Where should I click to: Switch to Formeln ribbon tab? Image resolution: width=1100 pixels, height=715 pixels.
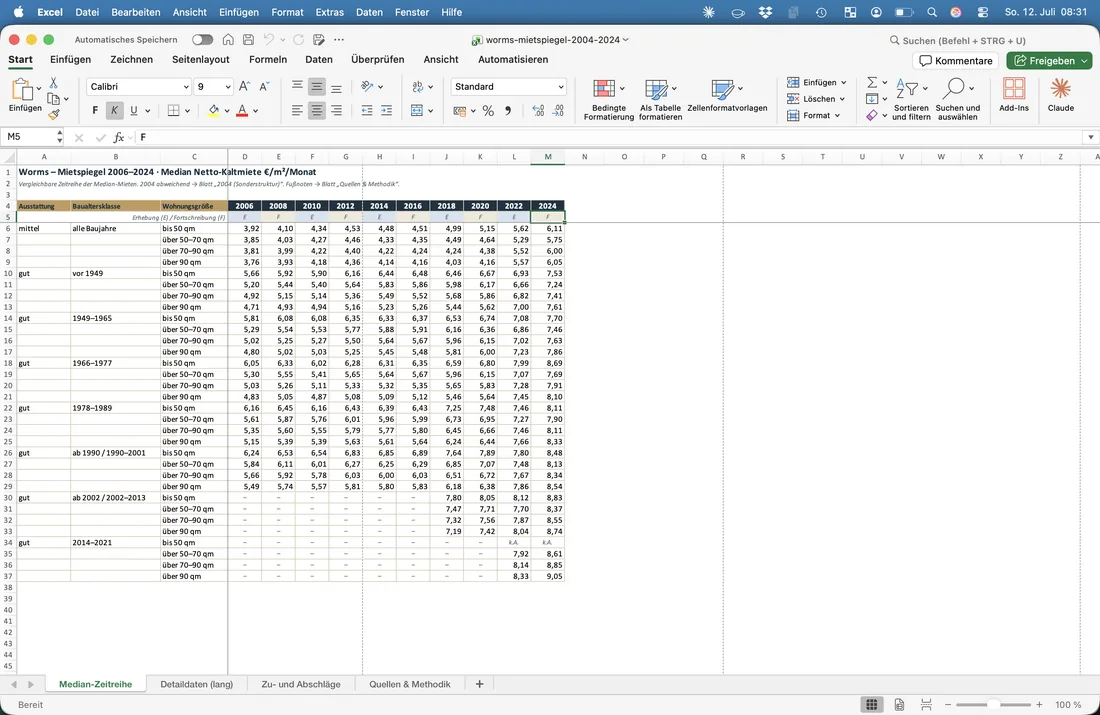268,60
